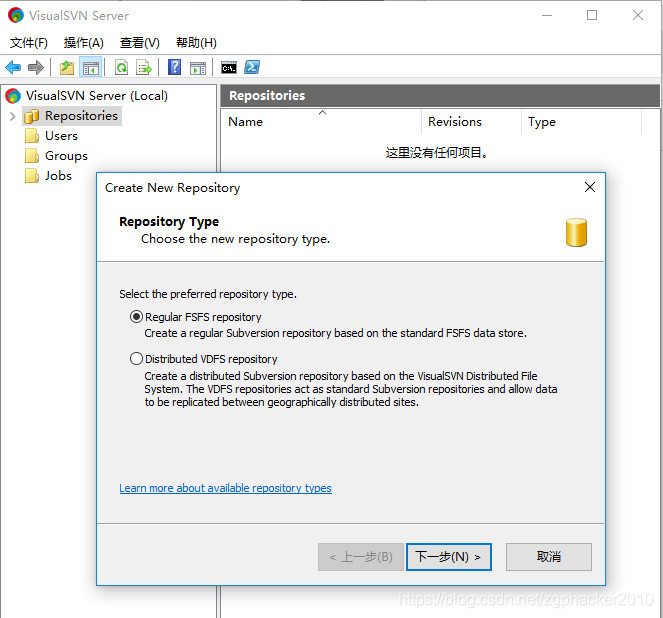
Task: Sort by the Name column header
Action: [321, 122]
